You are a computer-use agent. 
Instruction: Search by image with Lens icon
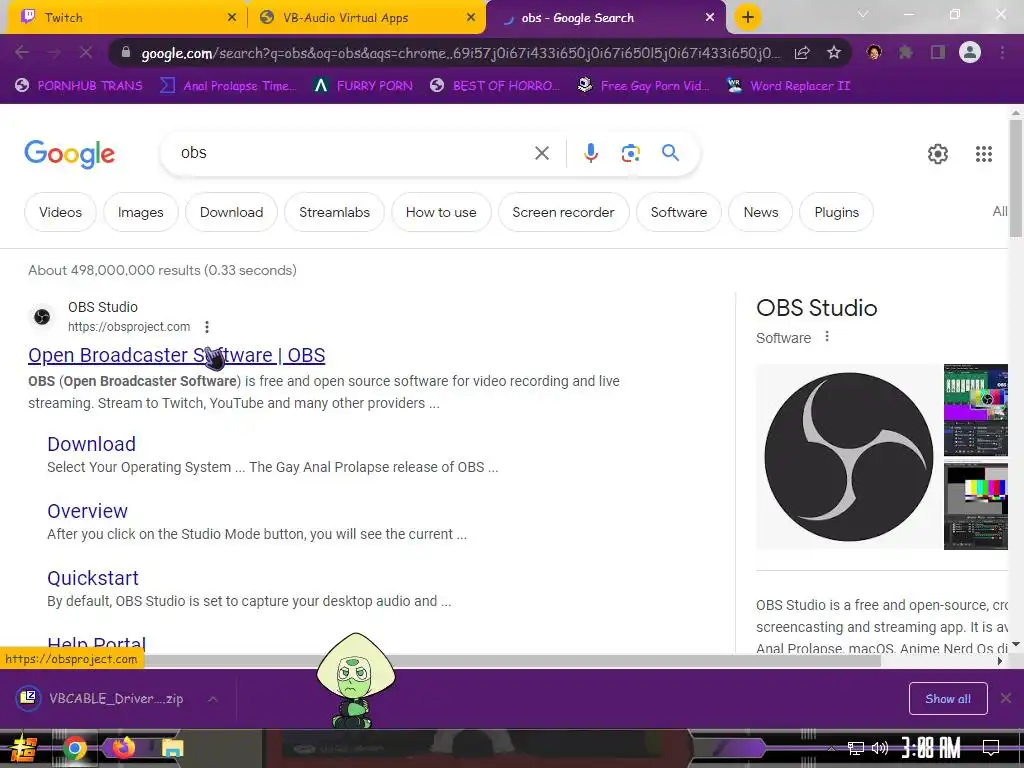click(630, 153)
